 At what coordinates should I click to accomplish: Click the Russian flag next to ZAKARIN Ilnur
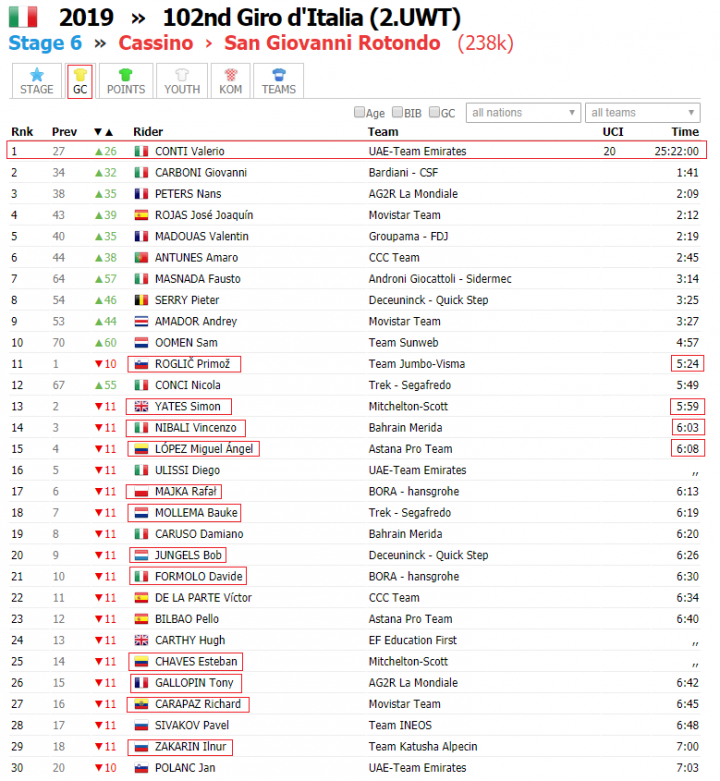point(141,747)
